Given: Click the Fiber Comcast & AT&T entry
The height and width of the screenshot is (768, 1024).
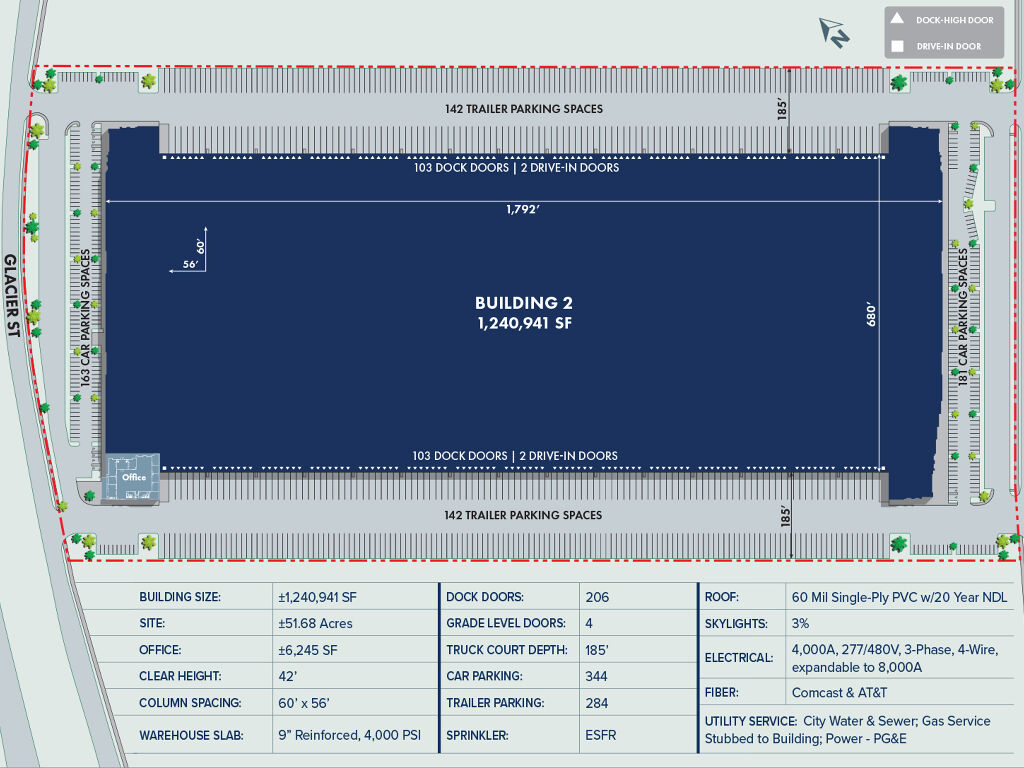Looking at the screenshot, I should (x=856, y=692).
